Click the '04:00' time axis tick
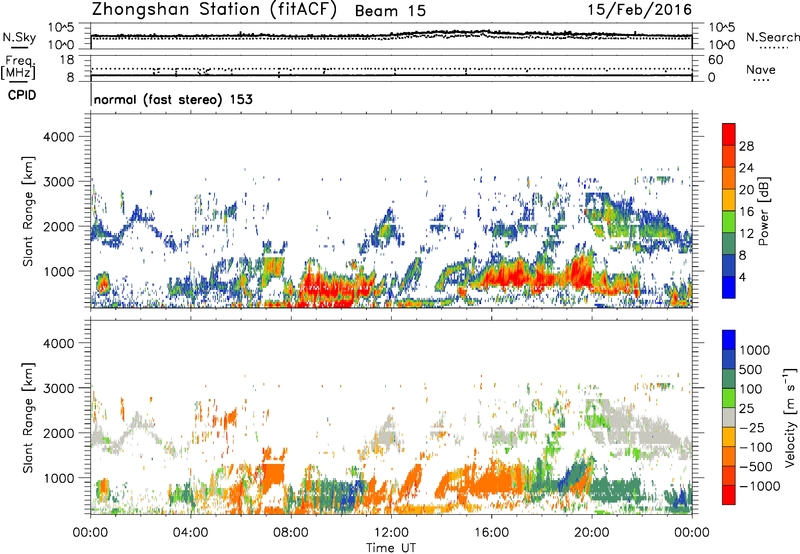This screenshot has width=800, height=554. click(190, 533)
